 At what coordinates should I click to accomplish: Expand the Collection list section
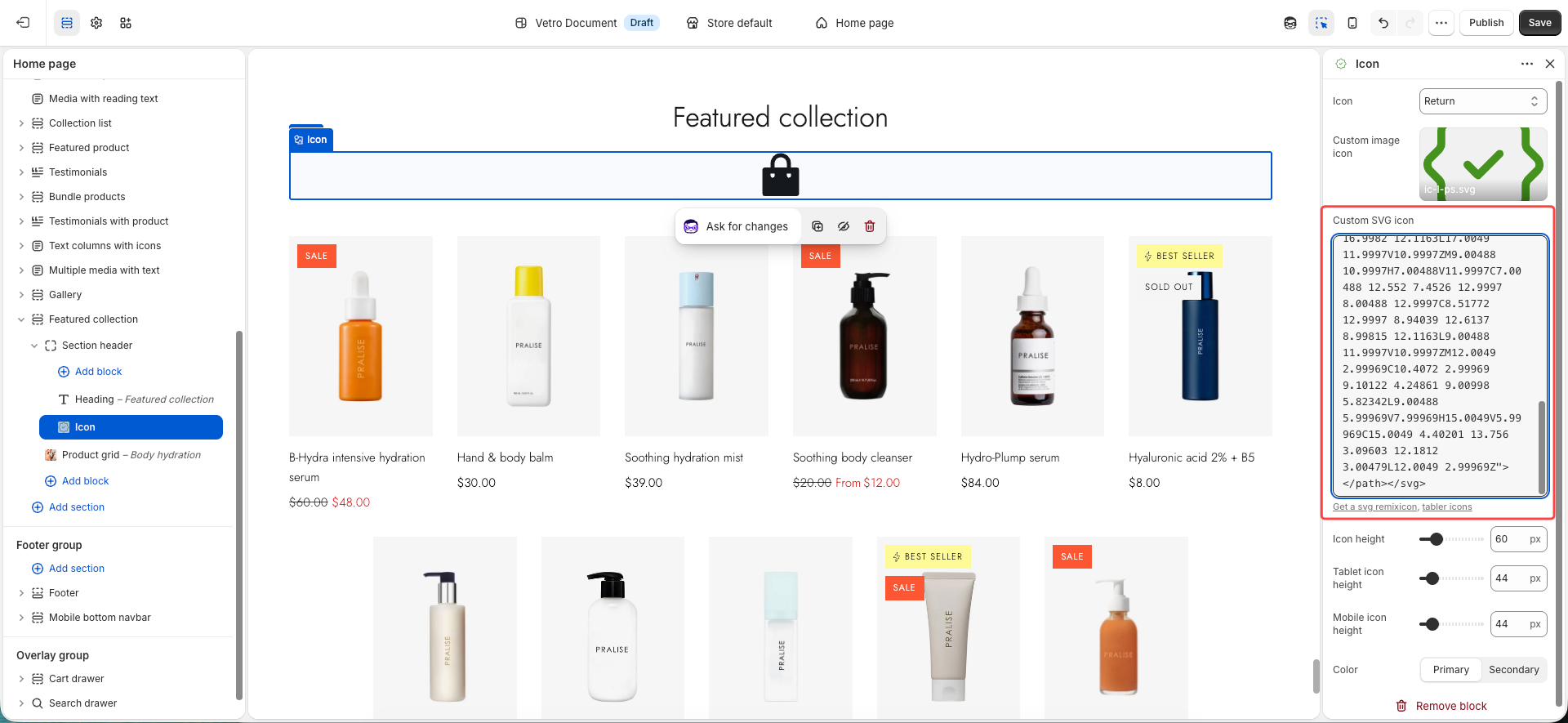[x=21, y=123]
